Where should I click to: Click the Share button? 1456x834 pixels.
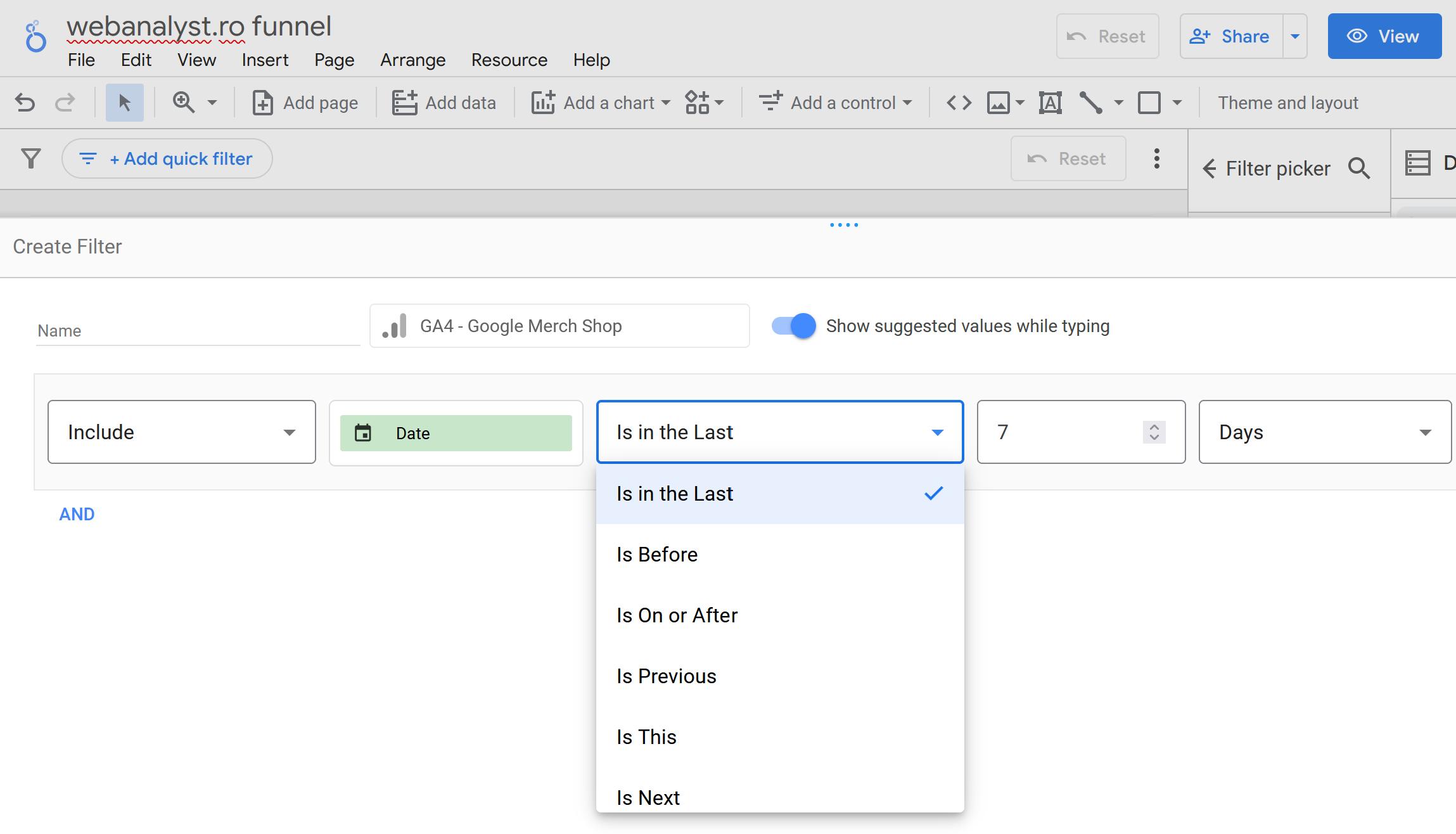point(1231,36)
